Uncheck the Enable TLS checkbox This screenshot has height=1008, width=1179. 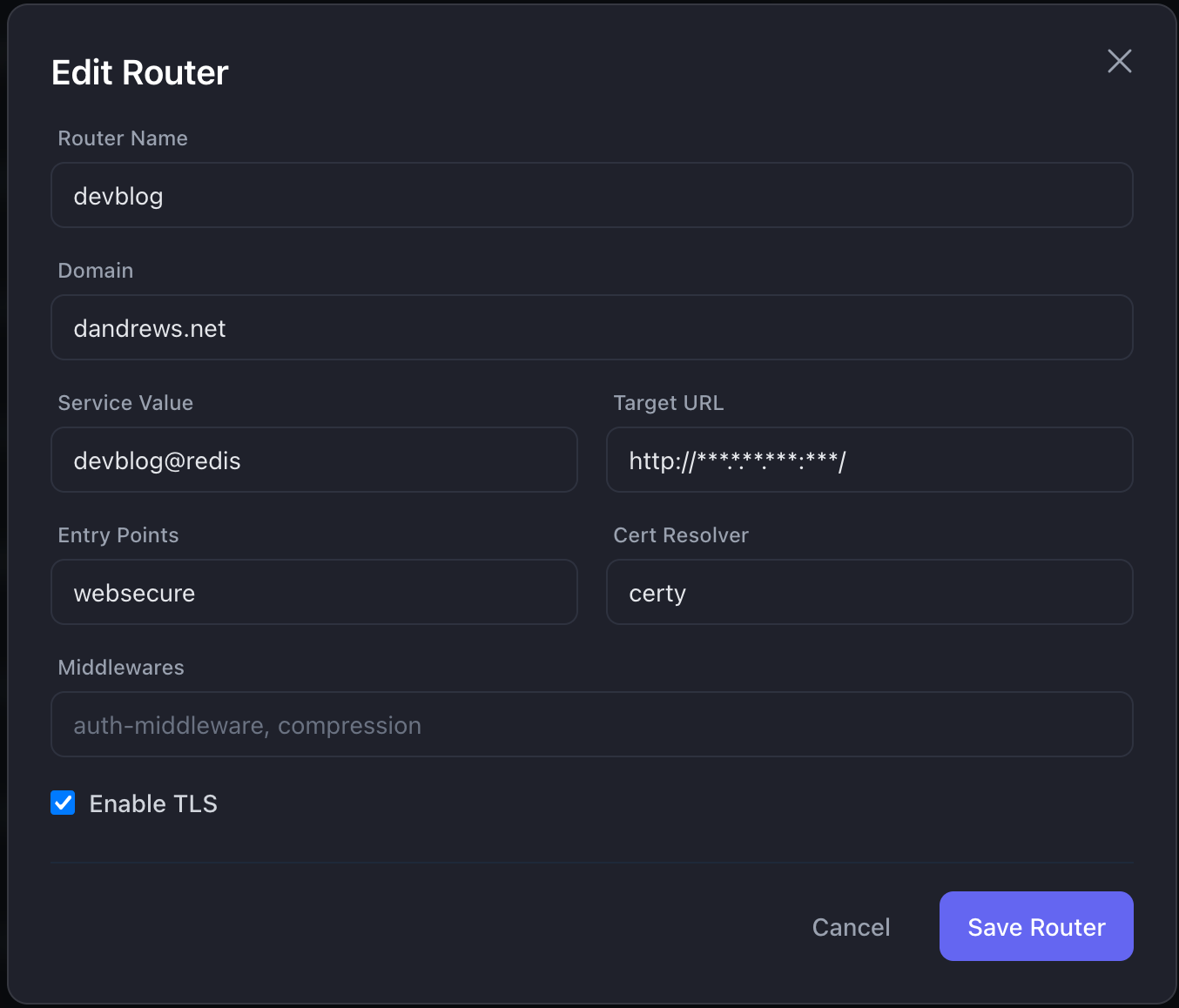(63, 803)
